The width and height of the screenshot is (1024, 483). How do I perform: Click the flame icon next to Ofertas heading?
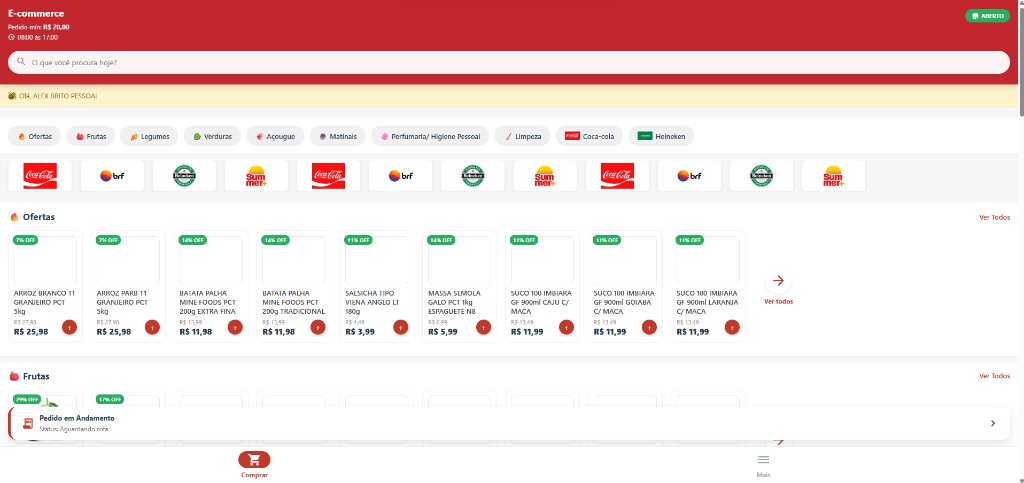14,217
